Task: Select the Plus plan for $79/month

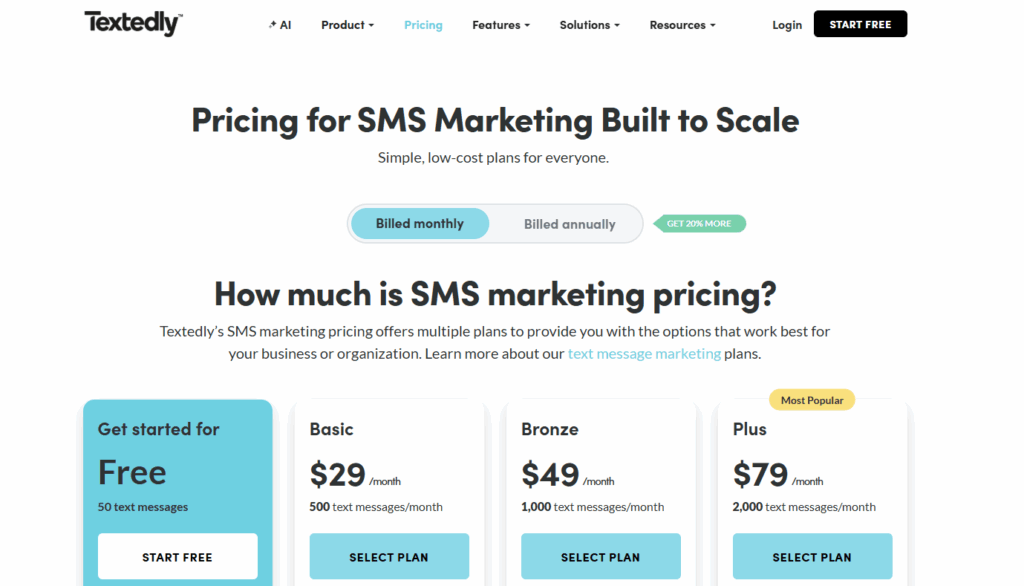Action: 812,556
